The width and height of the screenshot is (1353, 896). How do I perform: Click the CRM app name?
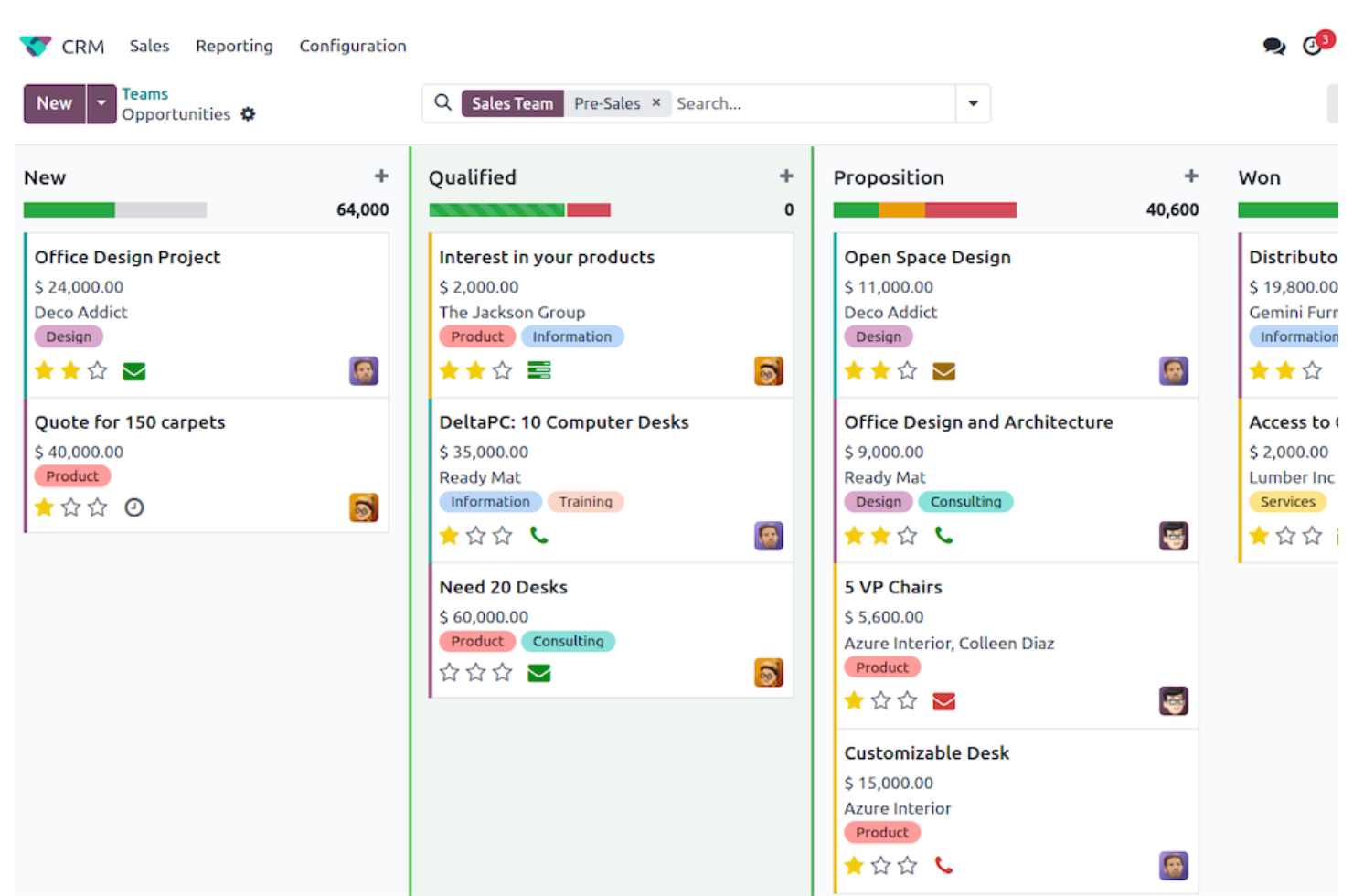tap(83, 47)
